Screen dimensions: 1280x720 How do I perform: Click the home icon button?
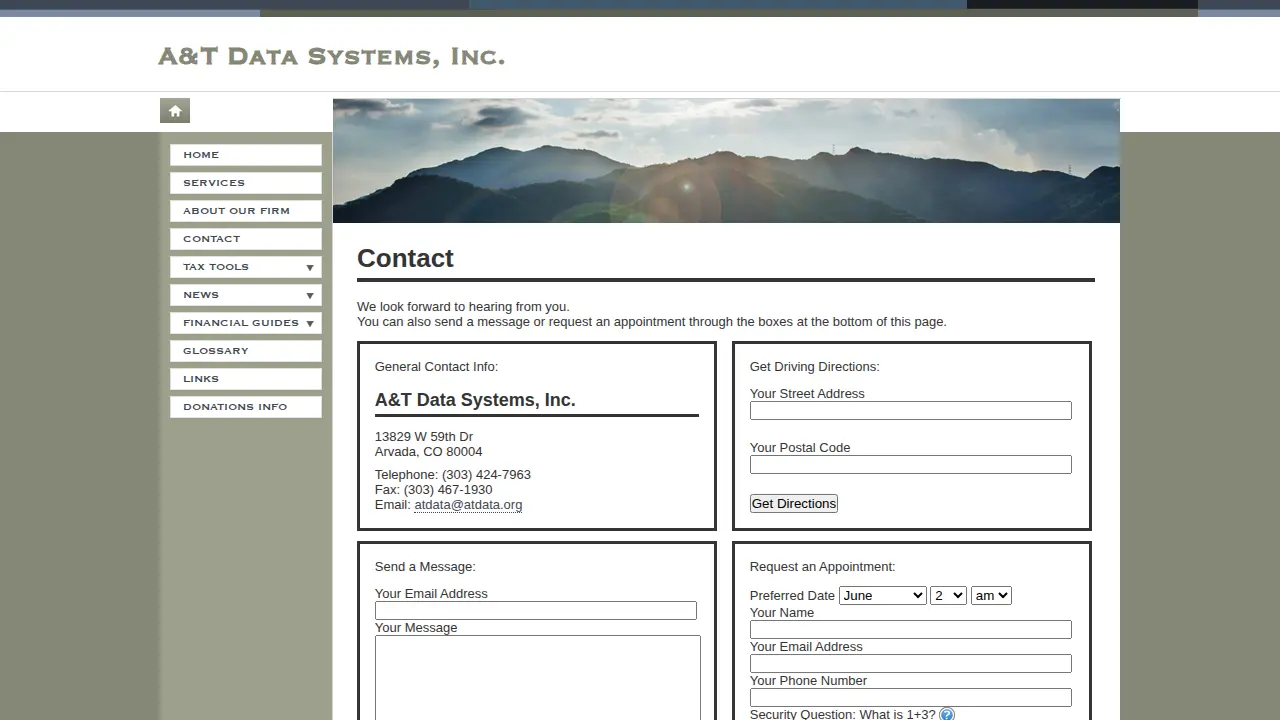tap(175, 111)
